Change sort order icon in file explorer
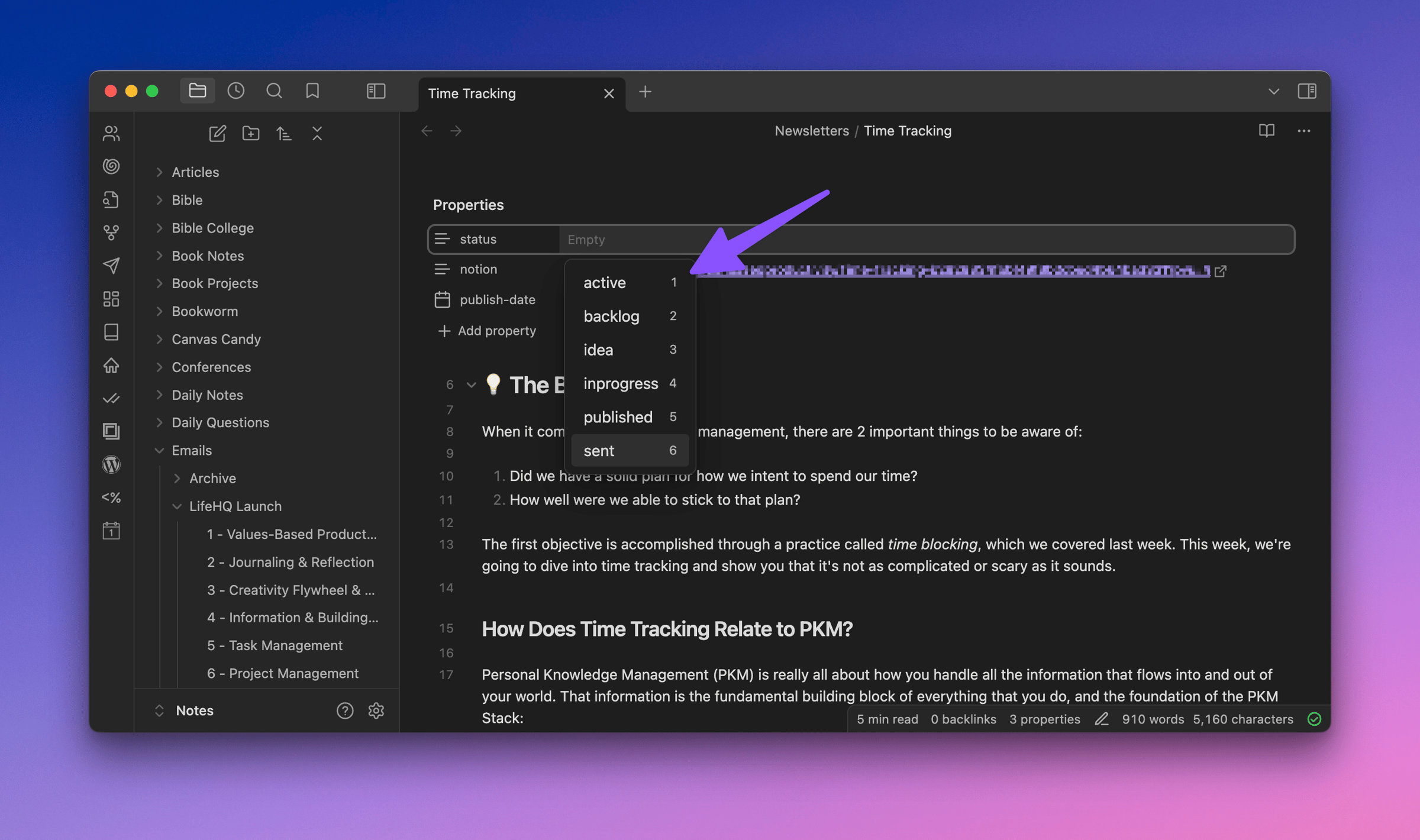The image size is (1420, 840). coord(284,134)
